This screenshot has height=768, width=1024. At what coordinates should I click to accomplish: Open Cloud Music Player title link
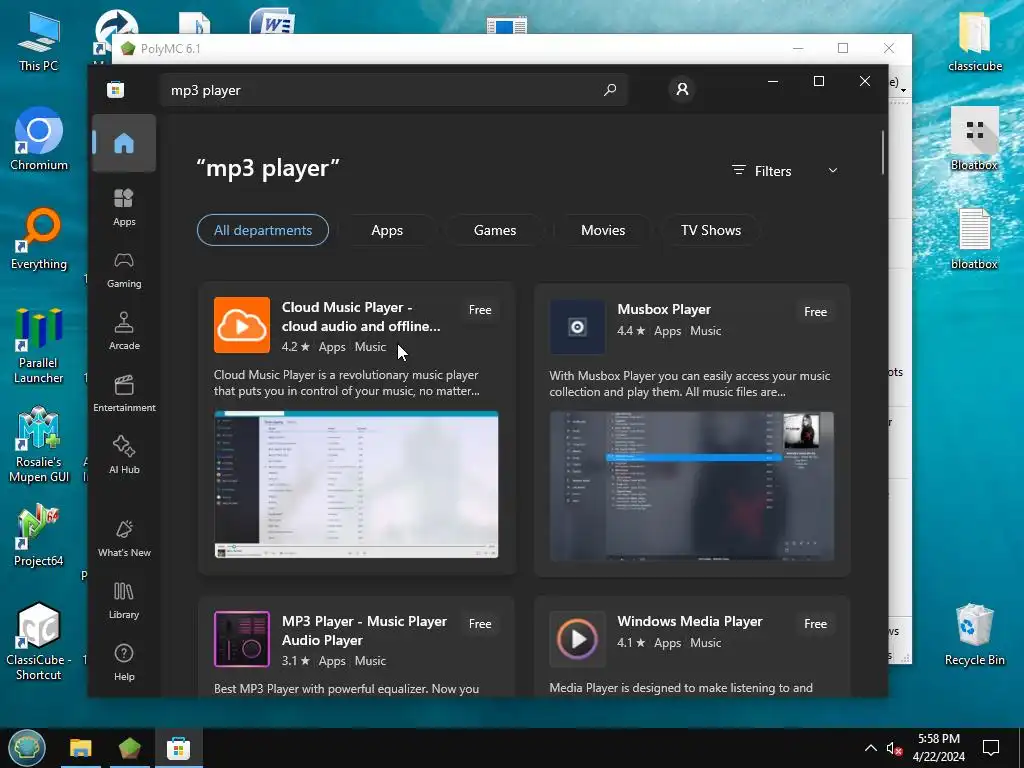pyautogui.click(x=360, y=317)
